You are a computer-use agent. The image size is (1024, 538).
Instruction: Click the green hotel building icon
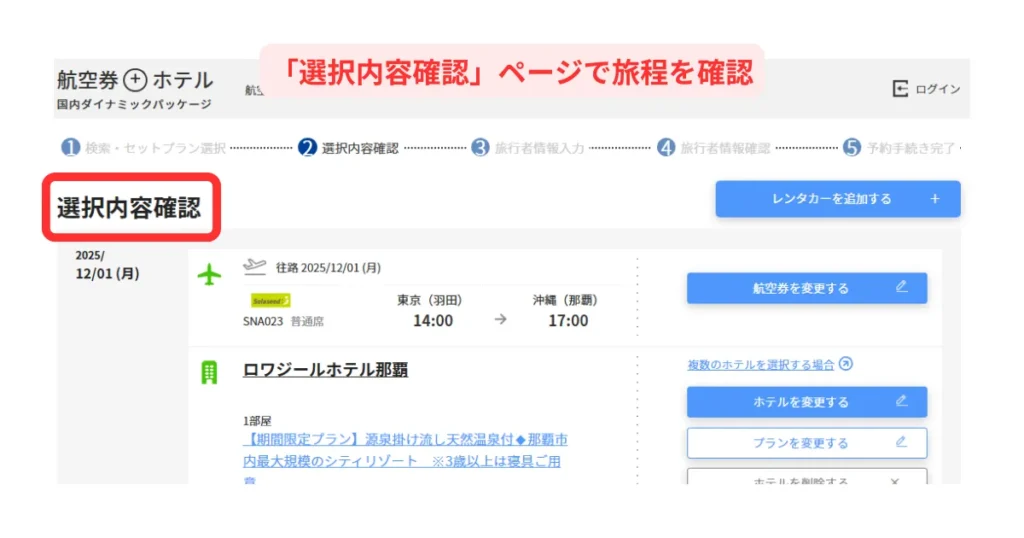[x=209, y=372]
